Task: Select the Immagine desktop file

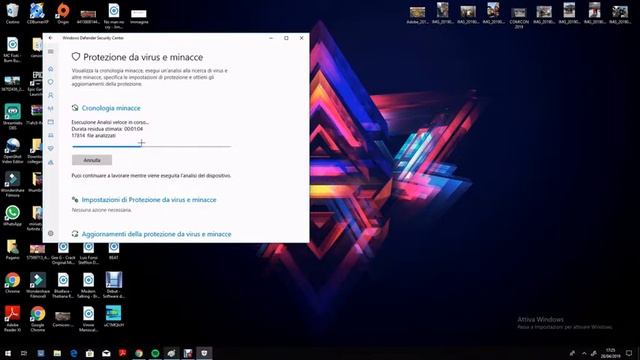Action: (139, 16)
